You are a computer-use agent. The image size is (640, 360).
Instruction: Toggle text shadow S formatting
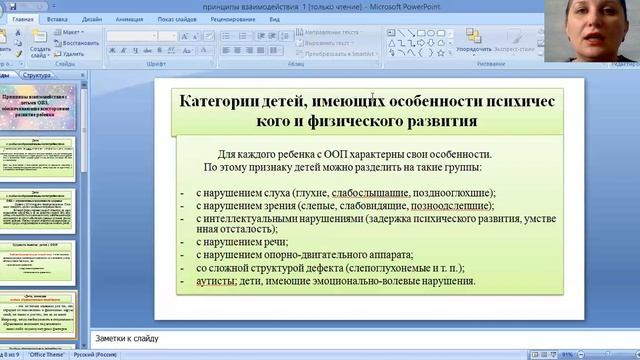(x=160, y=51)
